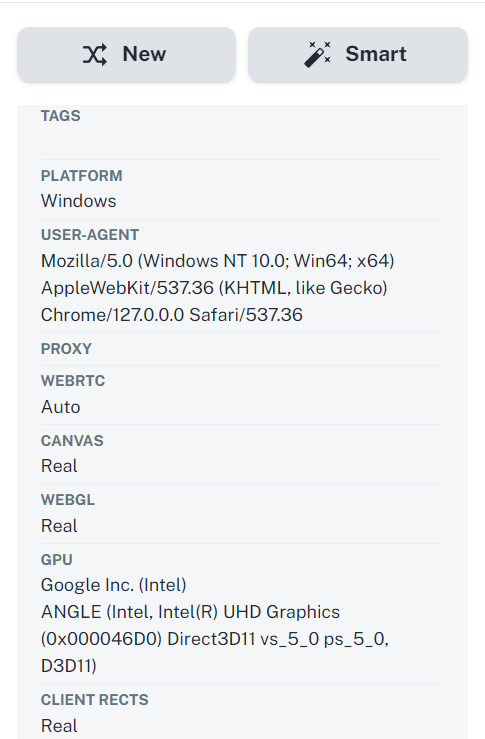Click the Mozilla/5.0 user-agent string

[x=218, y=288]
